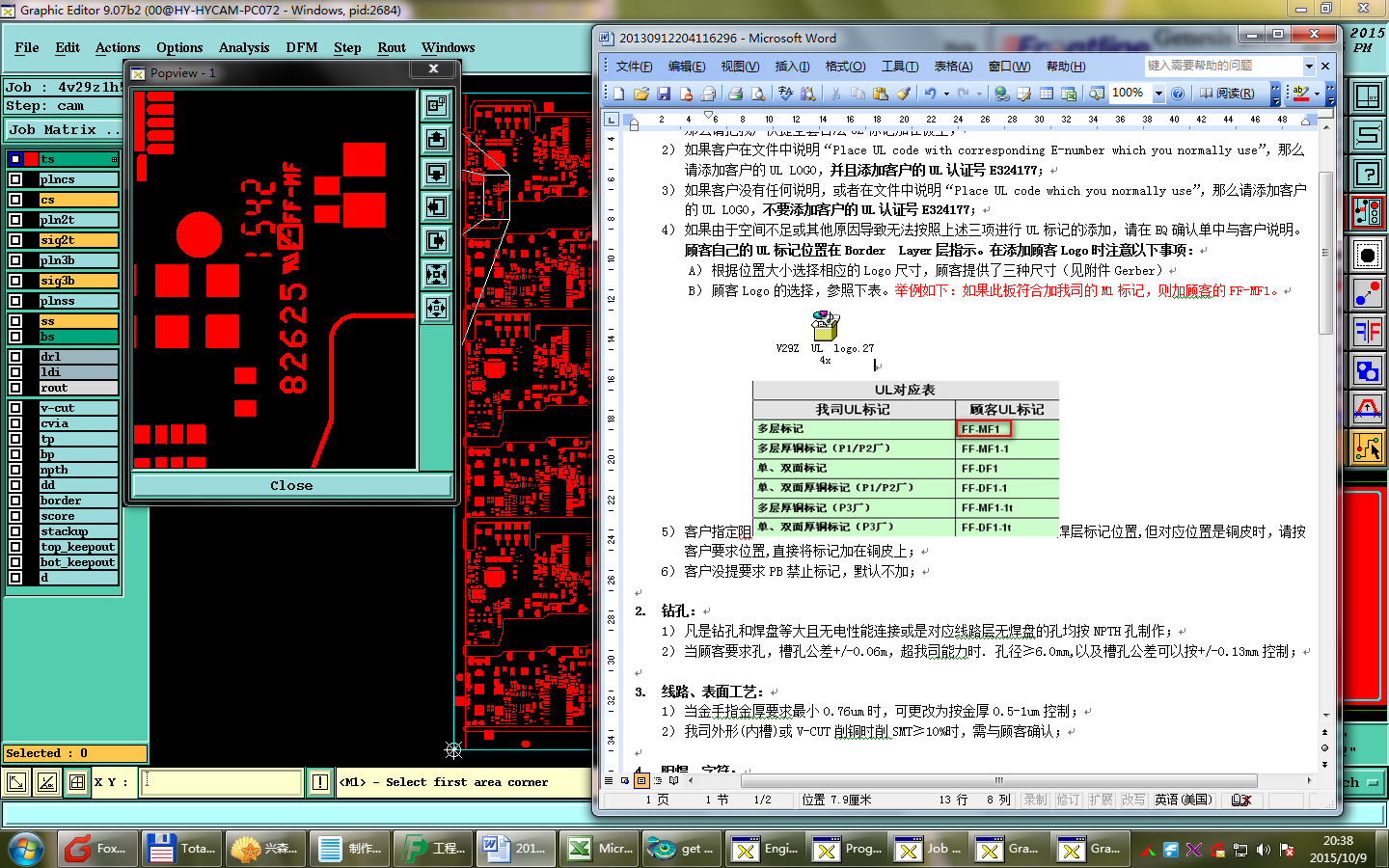
Task: Click the highlight color swatch in Word
Action: (1301, 94)
